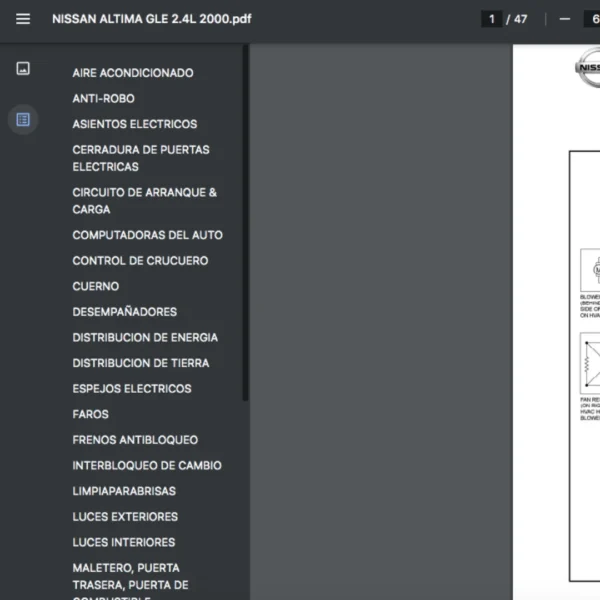
Task: Select the FAROS outline entry
Action: click(90, 414)
